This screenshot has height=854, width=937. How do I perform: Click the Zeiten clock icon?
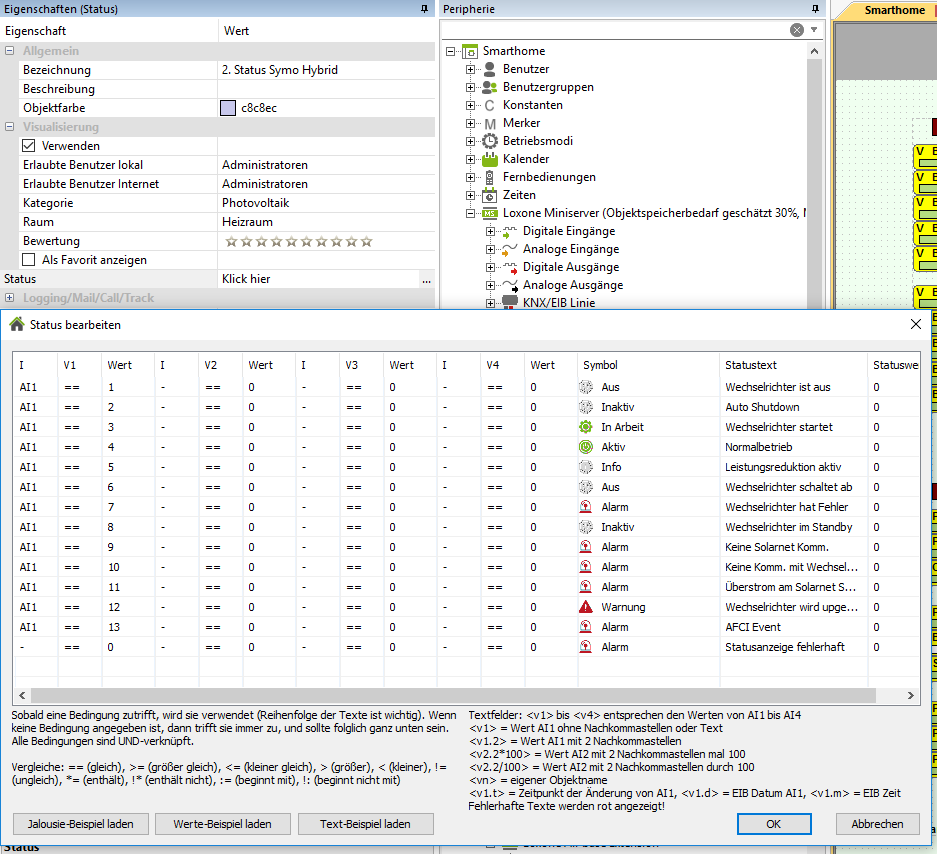[x=490, y=195]
